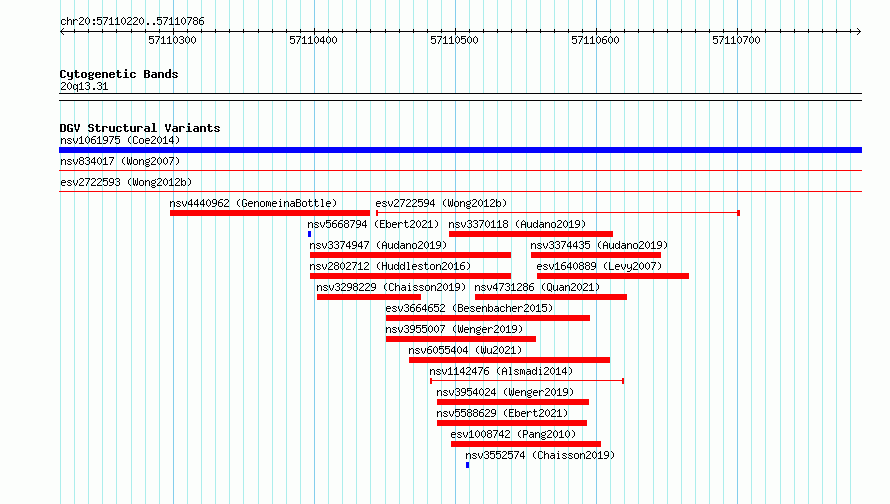Click ruler position 57110400
This screenshot has width=890, height=504.
pyautogui.click(x=313, y=40)
